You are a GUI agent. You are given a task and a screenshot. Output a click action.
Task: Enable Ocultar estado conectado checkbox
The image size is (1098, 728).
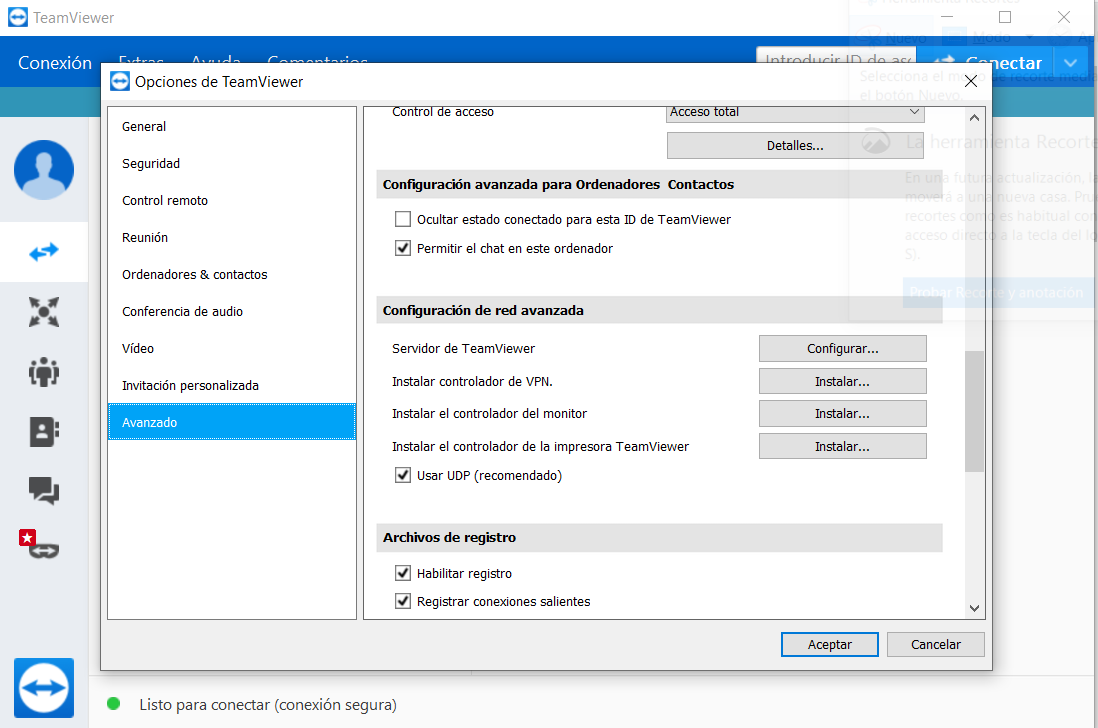pos(403,219)
